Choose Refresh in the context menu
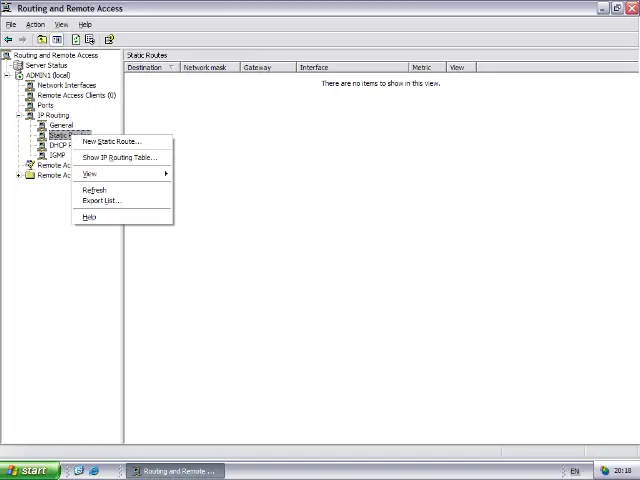Viewport: 640px width, 480px height. 122,190
